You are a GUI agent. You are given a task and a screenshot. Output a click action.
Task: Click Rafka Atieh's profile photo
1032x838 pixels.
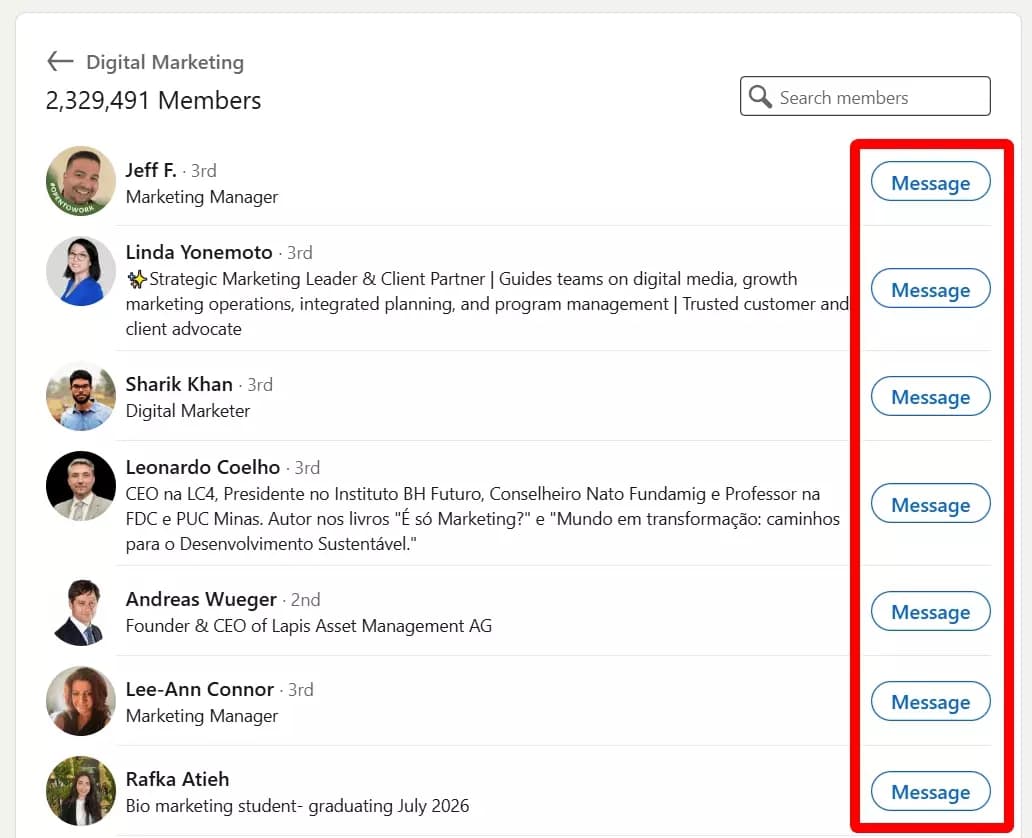tap(81, 791)
